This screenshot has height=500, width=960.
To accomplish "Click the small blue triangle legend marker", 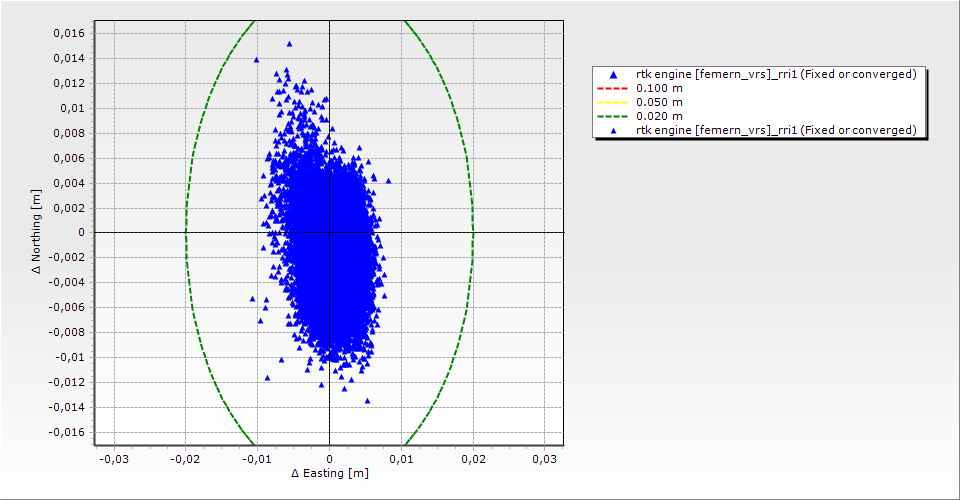I will point(614,130).
